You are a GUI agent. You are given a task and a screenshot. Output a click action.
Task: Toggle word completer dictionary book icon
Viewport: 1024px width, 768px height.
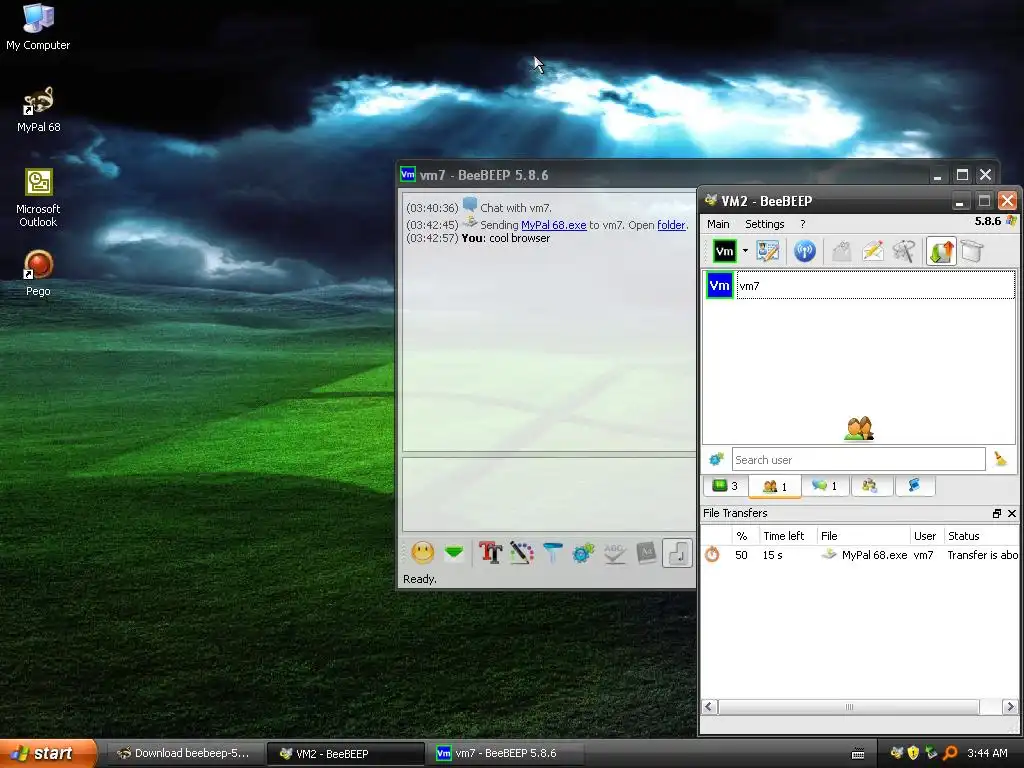tap(646, 553)
